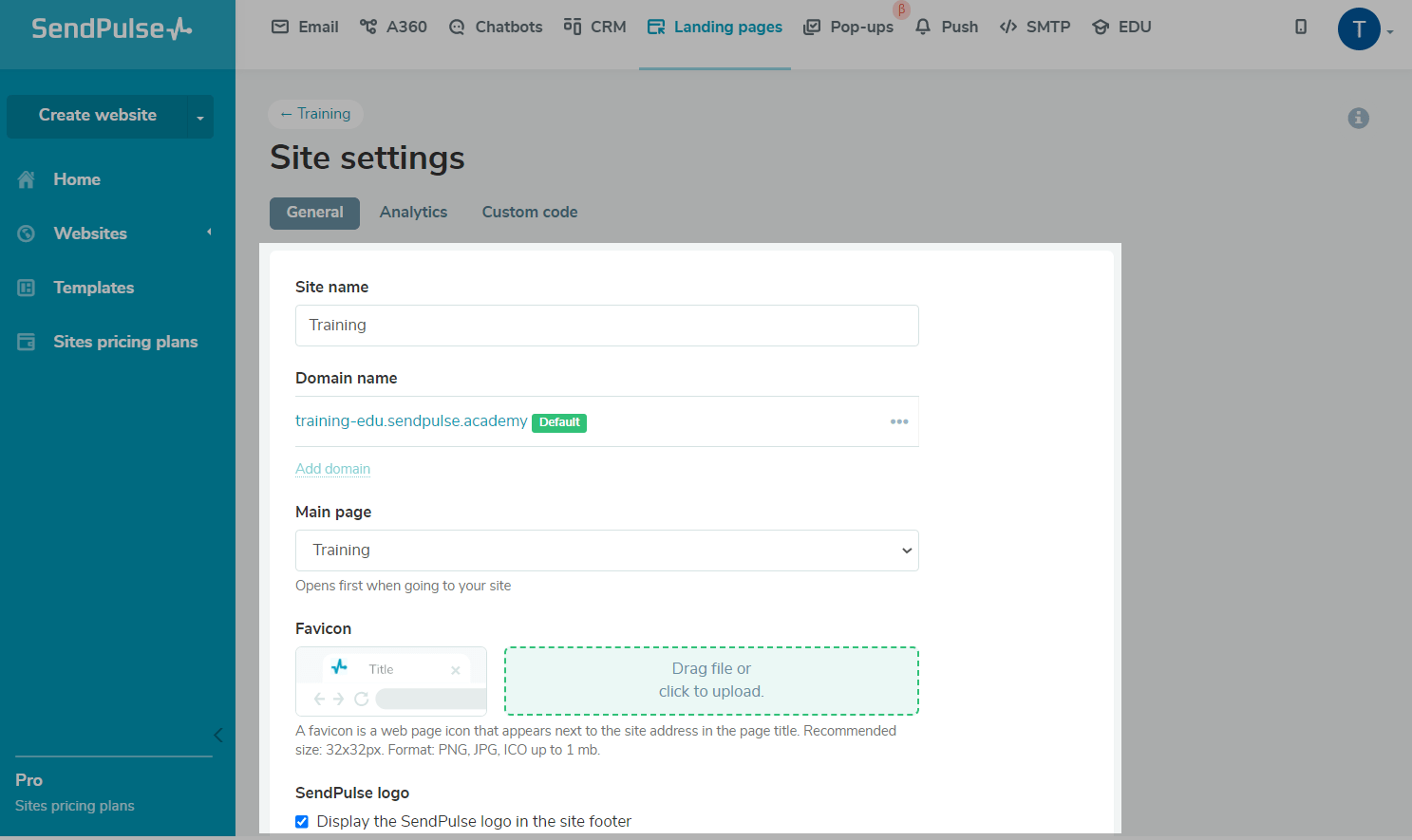The image size is (1412, 840).
Task: Click the favicon upload drop zone
Action: 711,681
